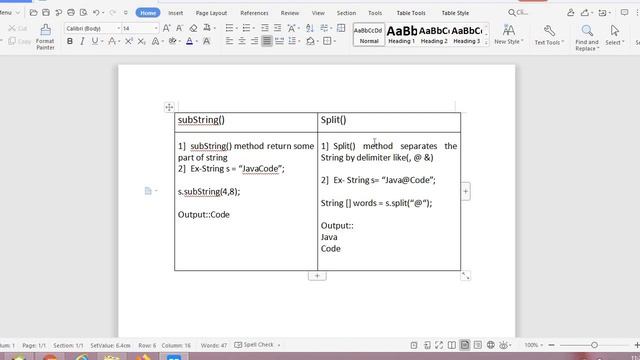The height and width of the screenshot is (360, 640).
Task: Click the table move handle
Action: [x=169, y=107]
